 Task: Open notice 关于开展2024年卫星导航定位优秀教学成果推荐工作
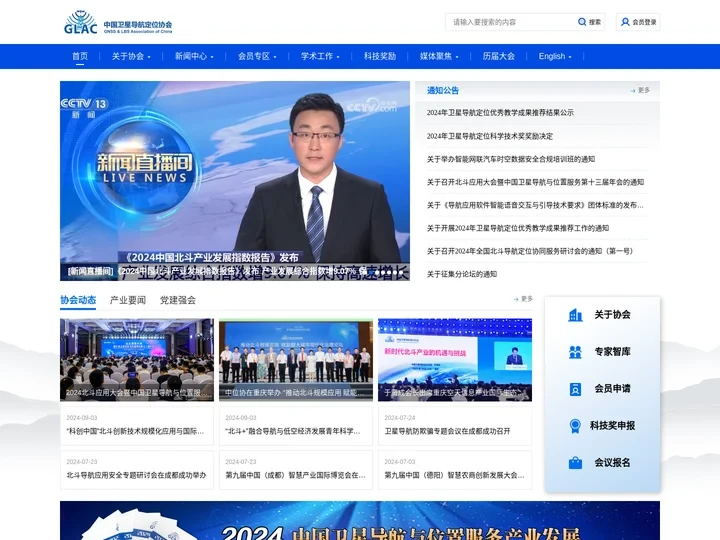[x=518, y=228]
